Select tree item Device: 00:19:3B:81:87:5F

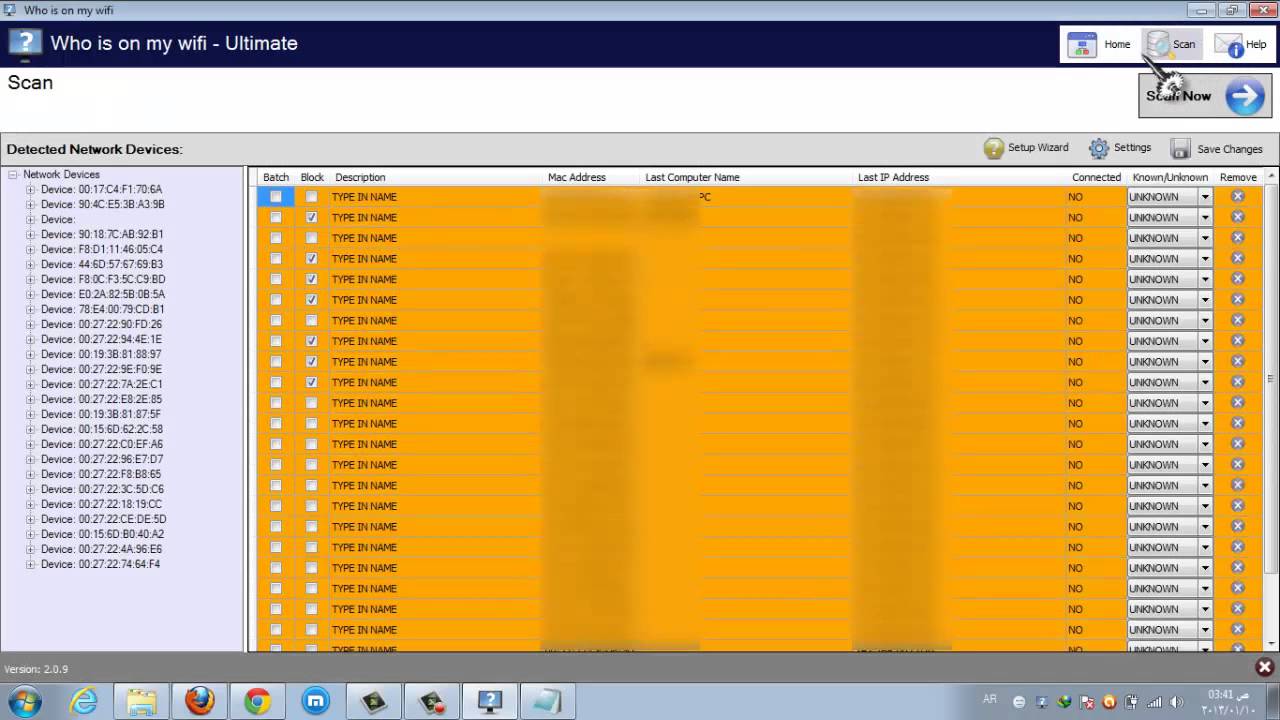pos(101,414)
